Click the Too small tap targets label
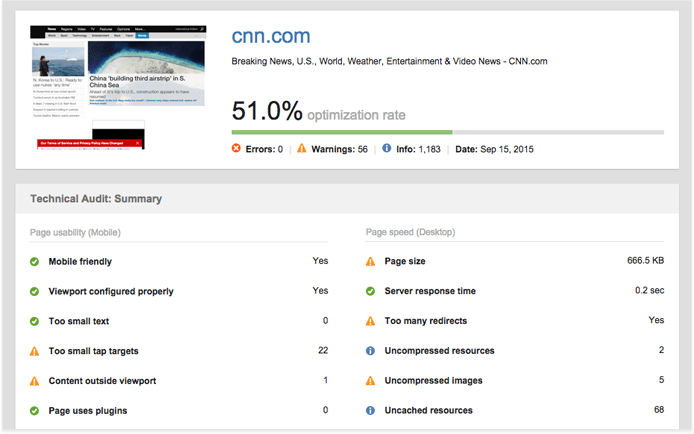Image resolution: width=694 pixels, height=434 pixels. point(93,351)
